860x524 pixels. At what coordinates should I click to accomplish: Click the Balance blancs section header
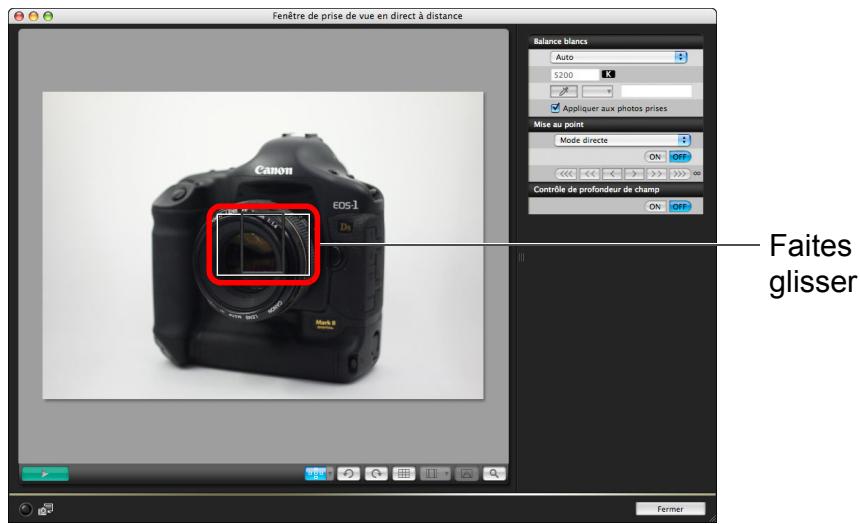coord(615,41)
